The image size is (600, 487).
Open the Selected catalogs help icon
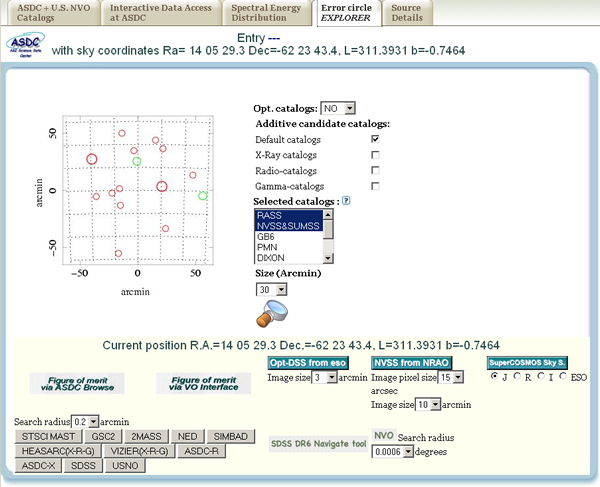click(346, 201)
